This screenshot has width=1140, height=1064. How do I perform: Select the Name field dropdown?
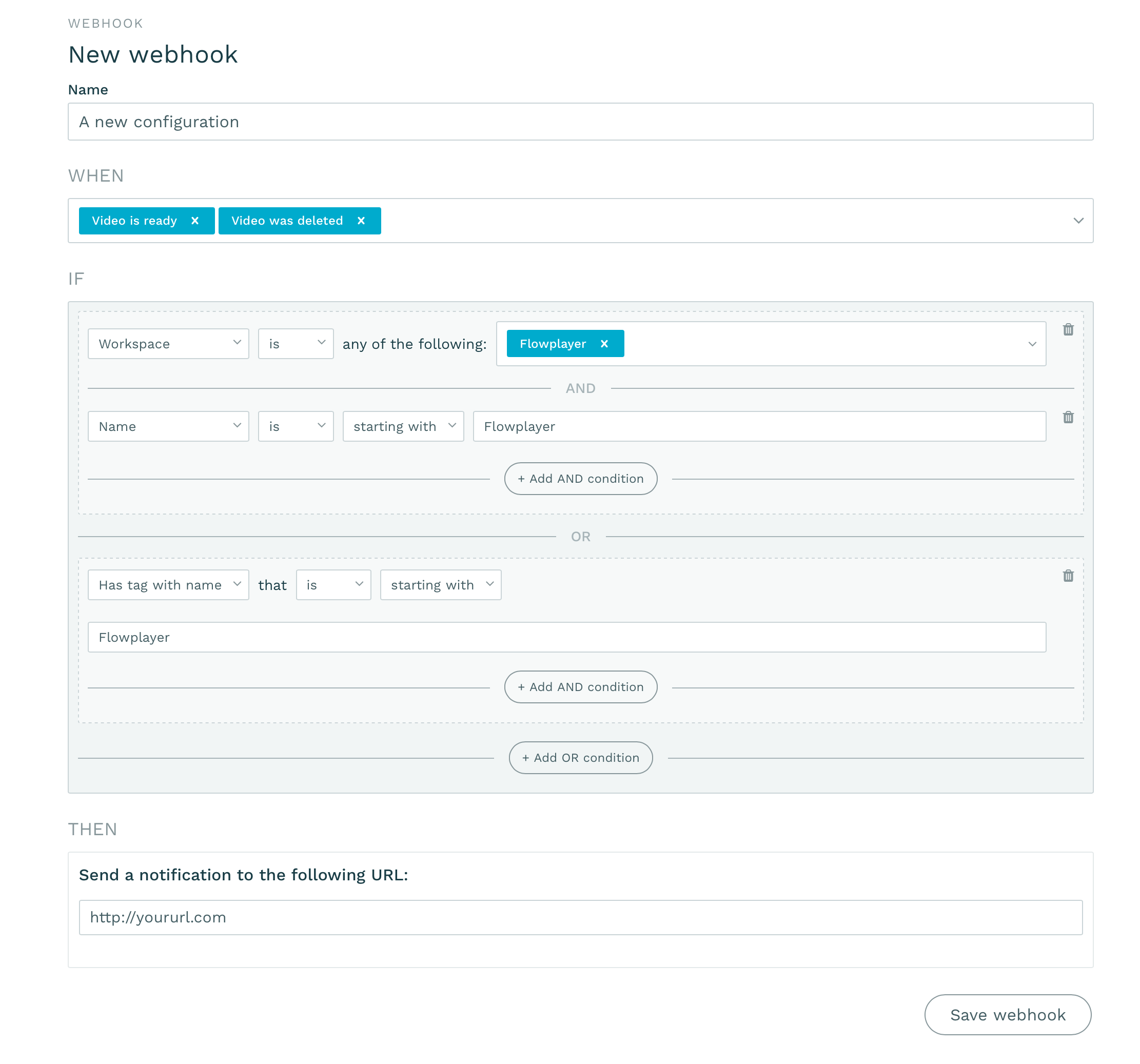pos(167,426)
